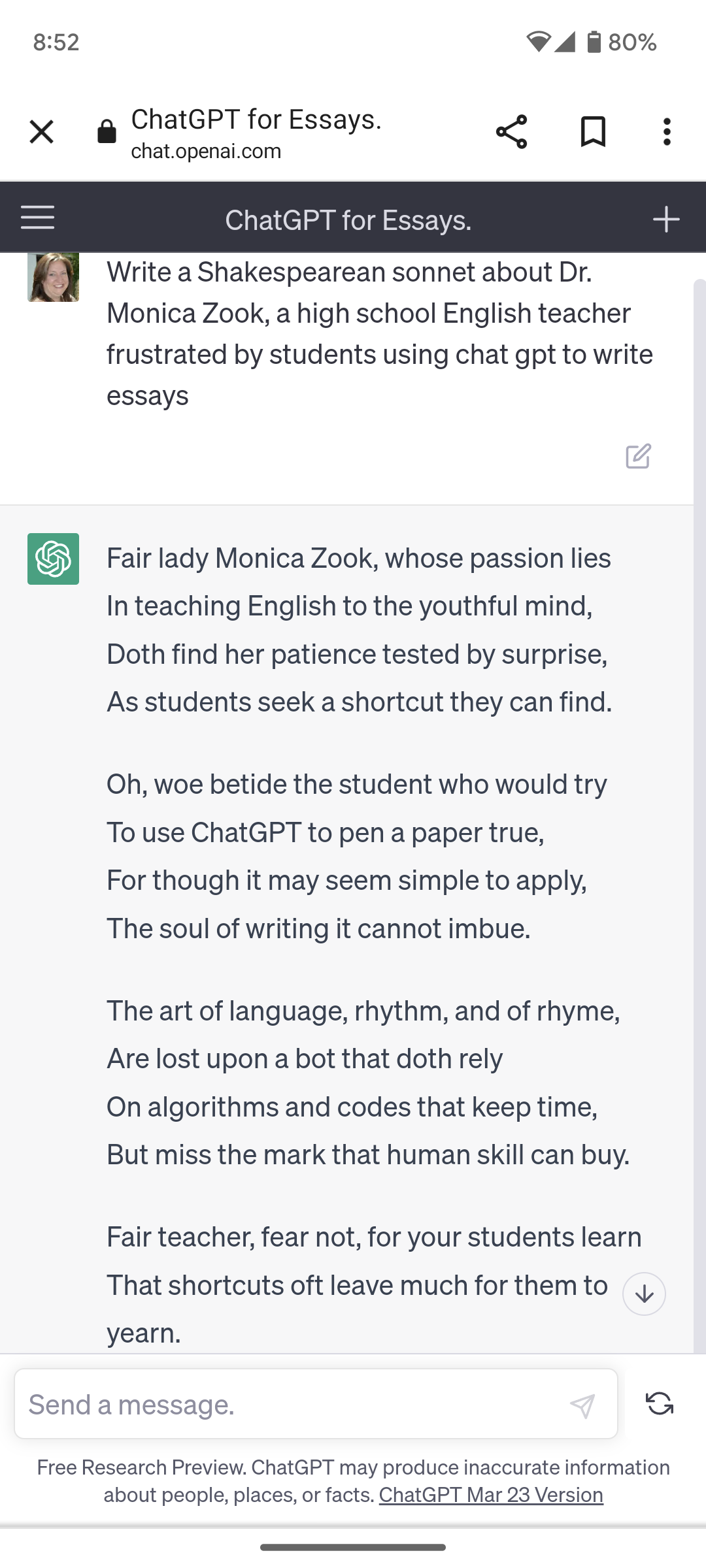Edit the sonnet prompt message
Viewport: 706px width, 1568px height.
pyautogui.click(x=638, y=456)
